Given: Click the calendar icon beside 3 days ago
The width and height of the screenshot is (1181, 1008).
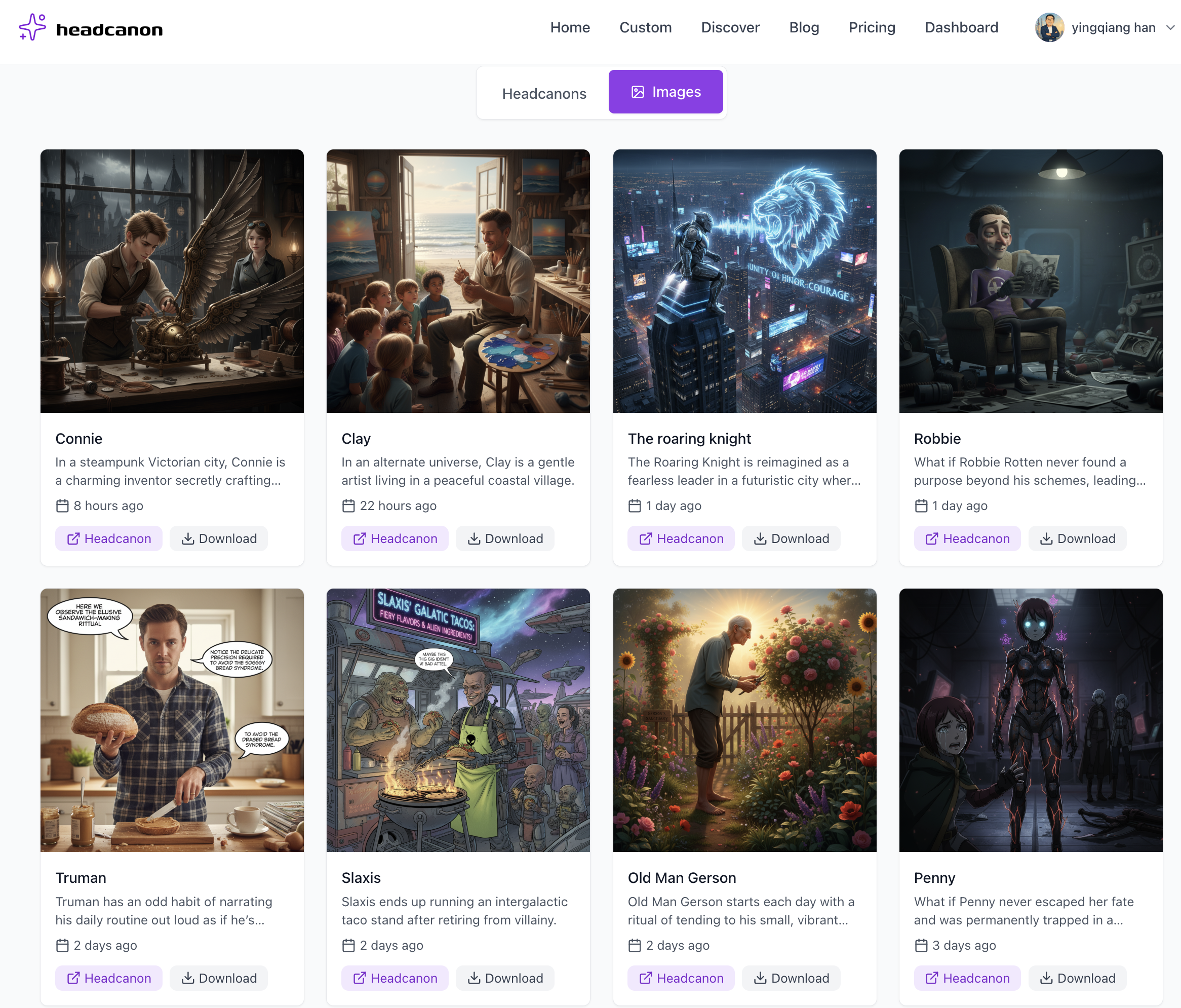Looking at the screenshot, I should click(921, 945).
